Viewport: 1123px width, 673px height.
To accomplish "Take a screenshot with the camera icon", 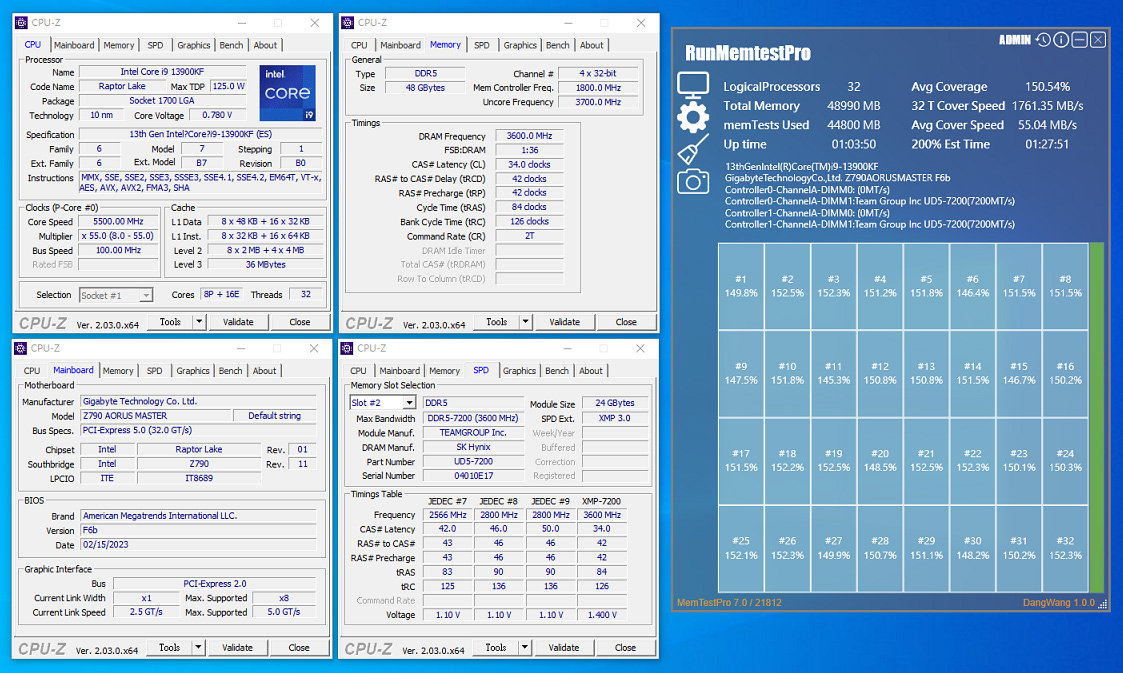I will coord(693,181).
